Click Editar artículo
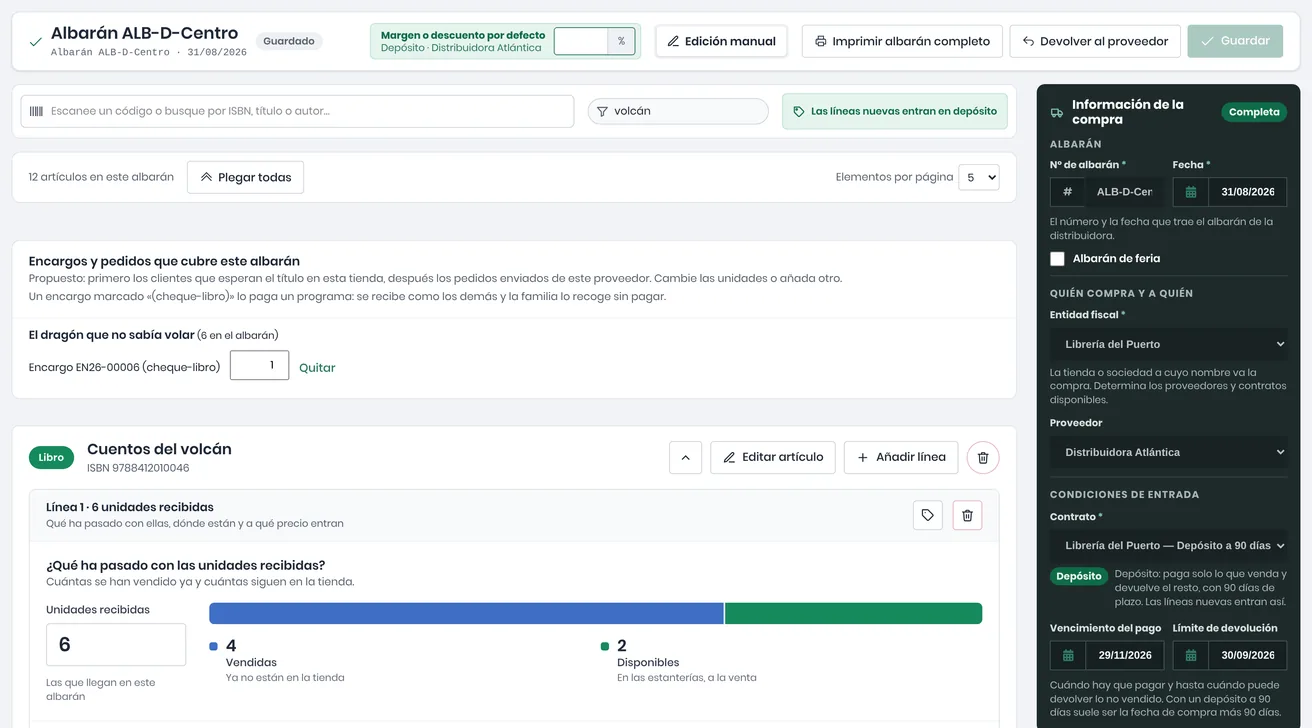Image resolution: width=1312 pixels, height=728 pixels. [x=773, y=457]
